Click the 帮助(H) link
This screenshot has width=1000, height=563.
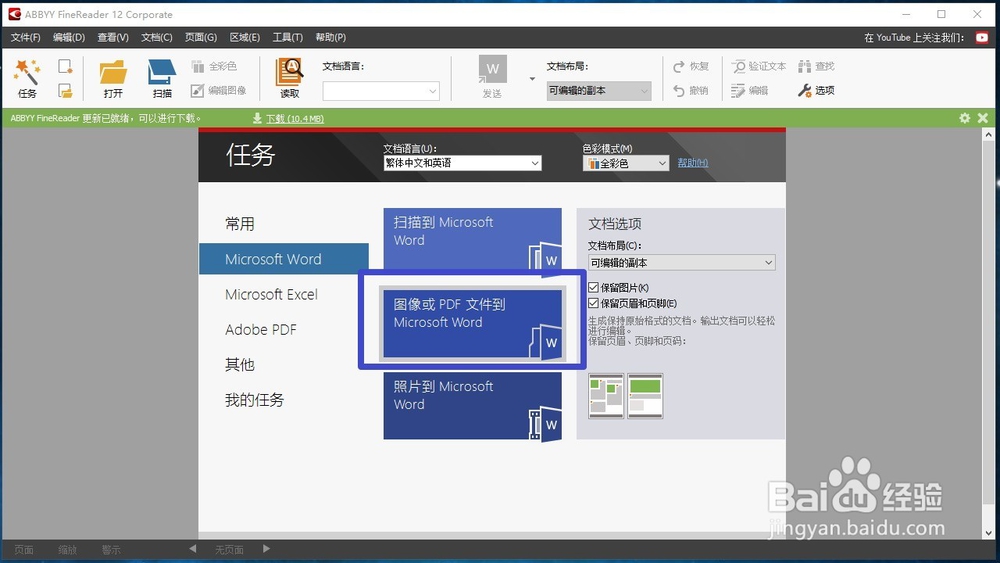[x=693, y=163]
